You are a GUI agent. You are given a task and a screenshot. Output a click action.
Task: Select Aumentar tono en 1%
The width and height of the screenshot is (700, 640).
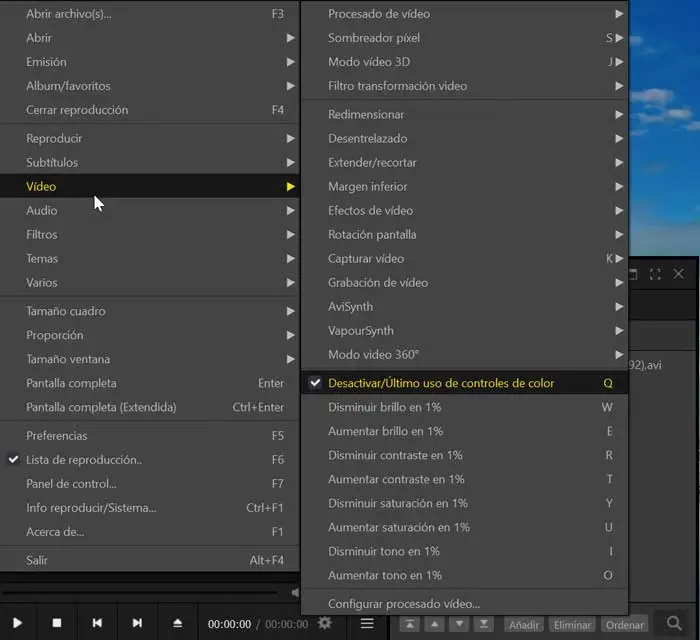[465, 576]
